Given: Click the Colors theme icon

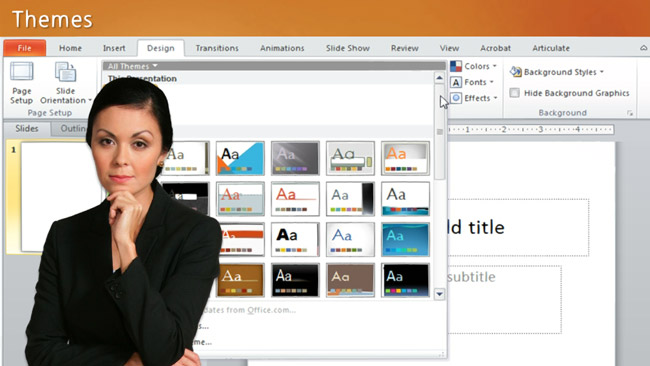Looking at the screenshot, I should (x=456, y=66).
